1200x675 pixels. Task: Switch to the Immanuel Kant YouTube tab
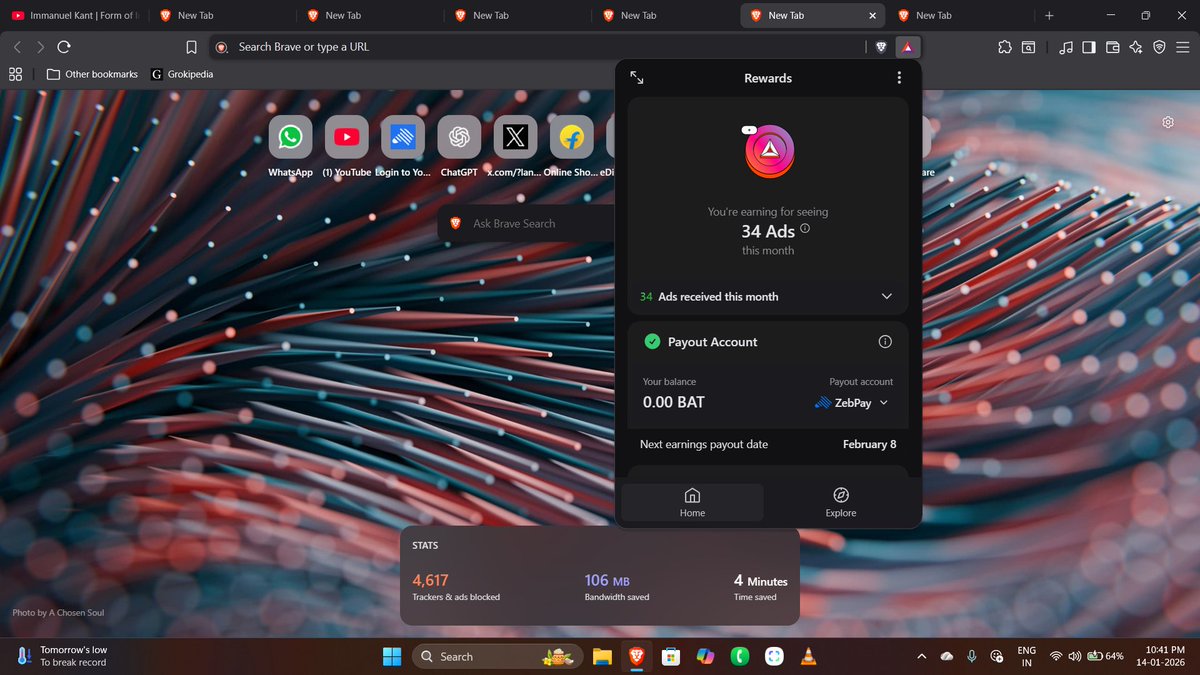(x=75, y=15)
